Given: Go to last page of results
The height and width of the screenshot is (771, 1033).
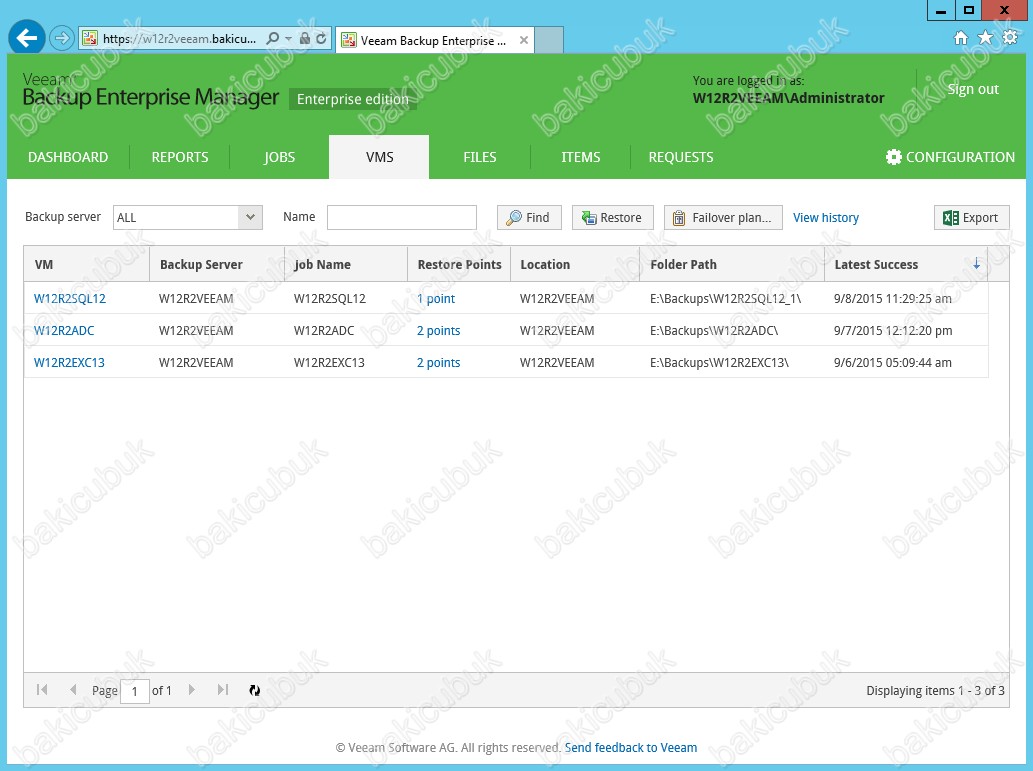Looking at the screenshot, I should (x=223, y=690).
